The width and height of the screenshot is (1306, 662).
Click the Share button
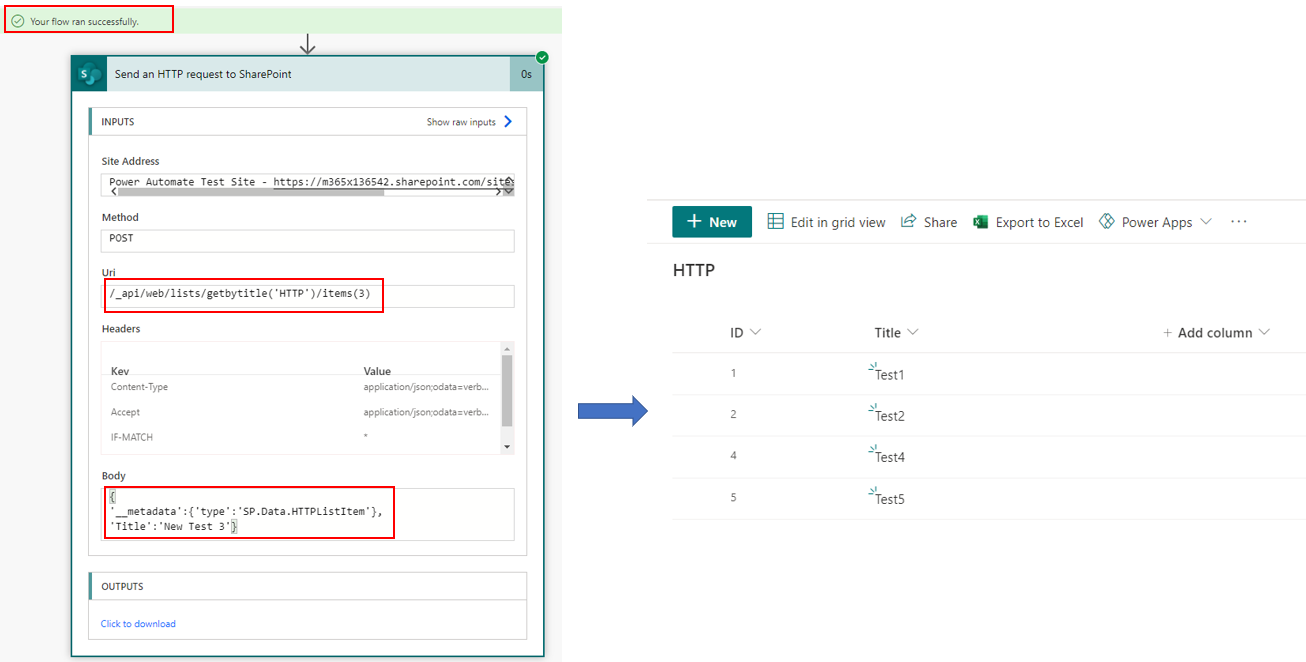[x=929, y=222]
